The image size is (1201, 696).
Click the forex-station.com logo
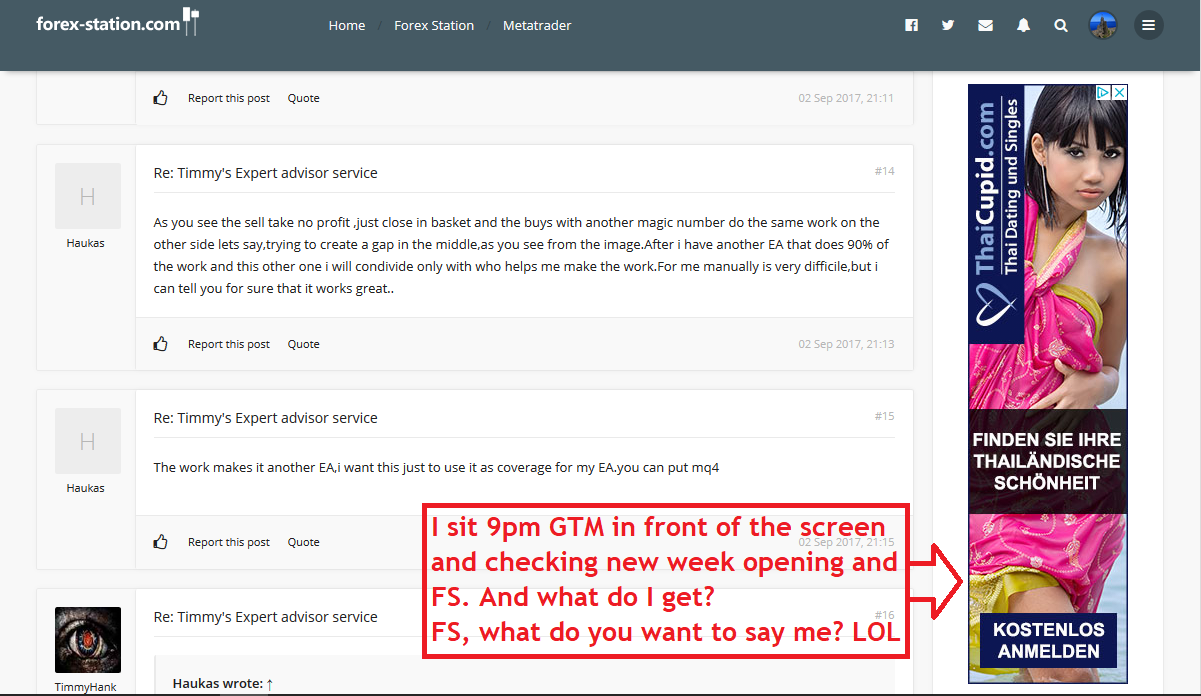tap(118, 23)
